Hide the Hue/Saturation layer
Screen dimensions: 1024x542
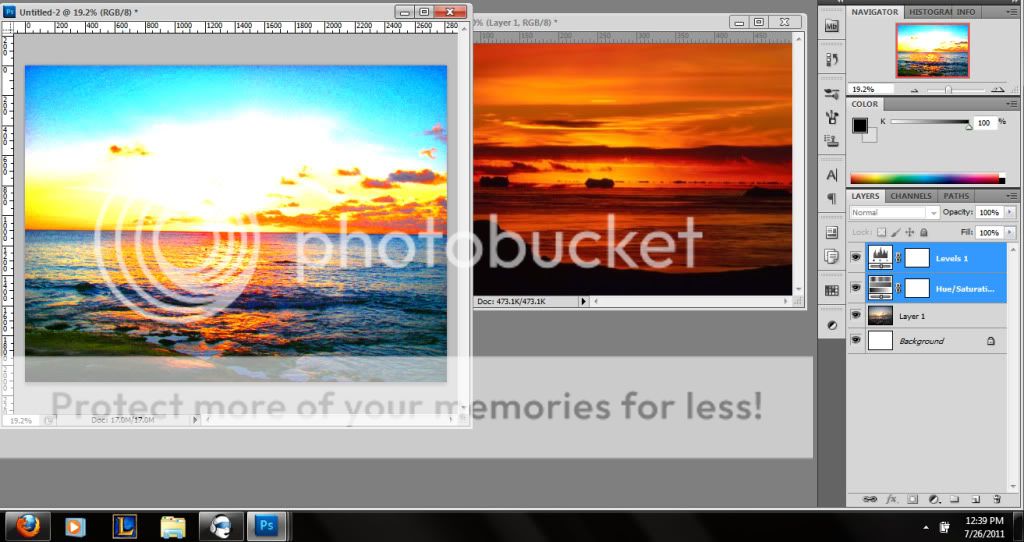pyautogui.click(x=856, y=288)
